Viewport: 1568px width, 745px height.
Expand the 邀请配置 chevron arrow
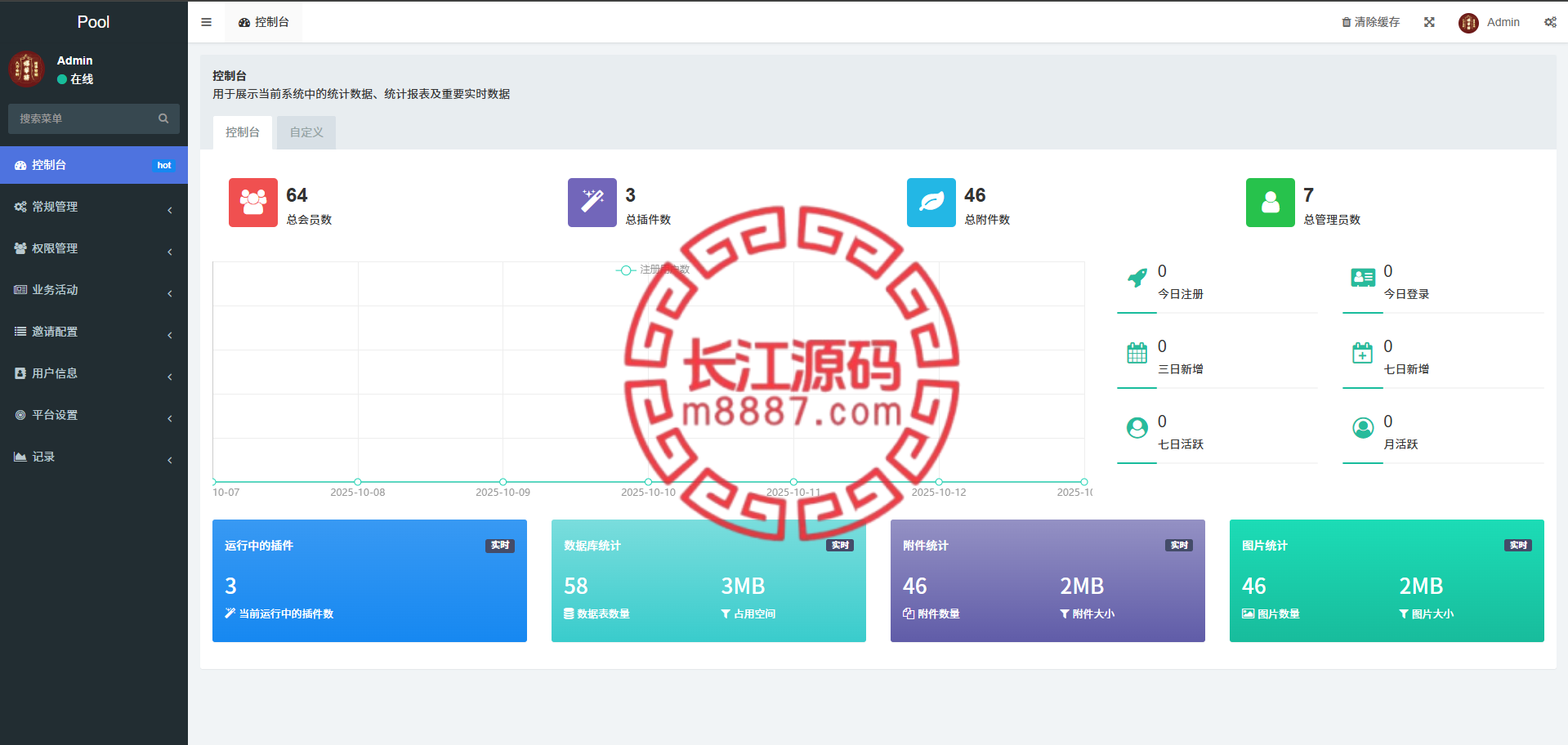(x=170, y=335)
